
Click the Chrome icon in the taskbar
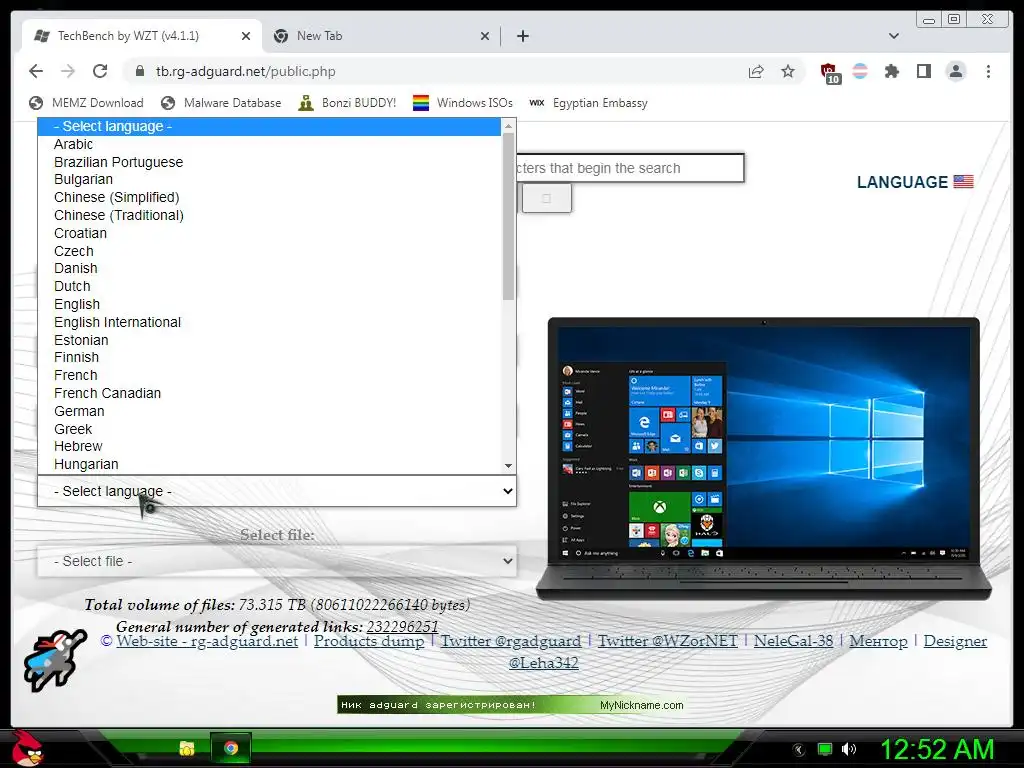(x=231, y=748)
